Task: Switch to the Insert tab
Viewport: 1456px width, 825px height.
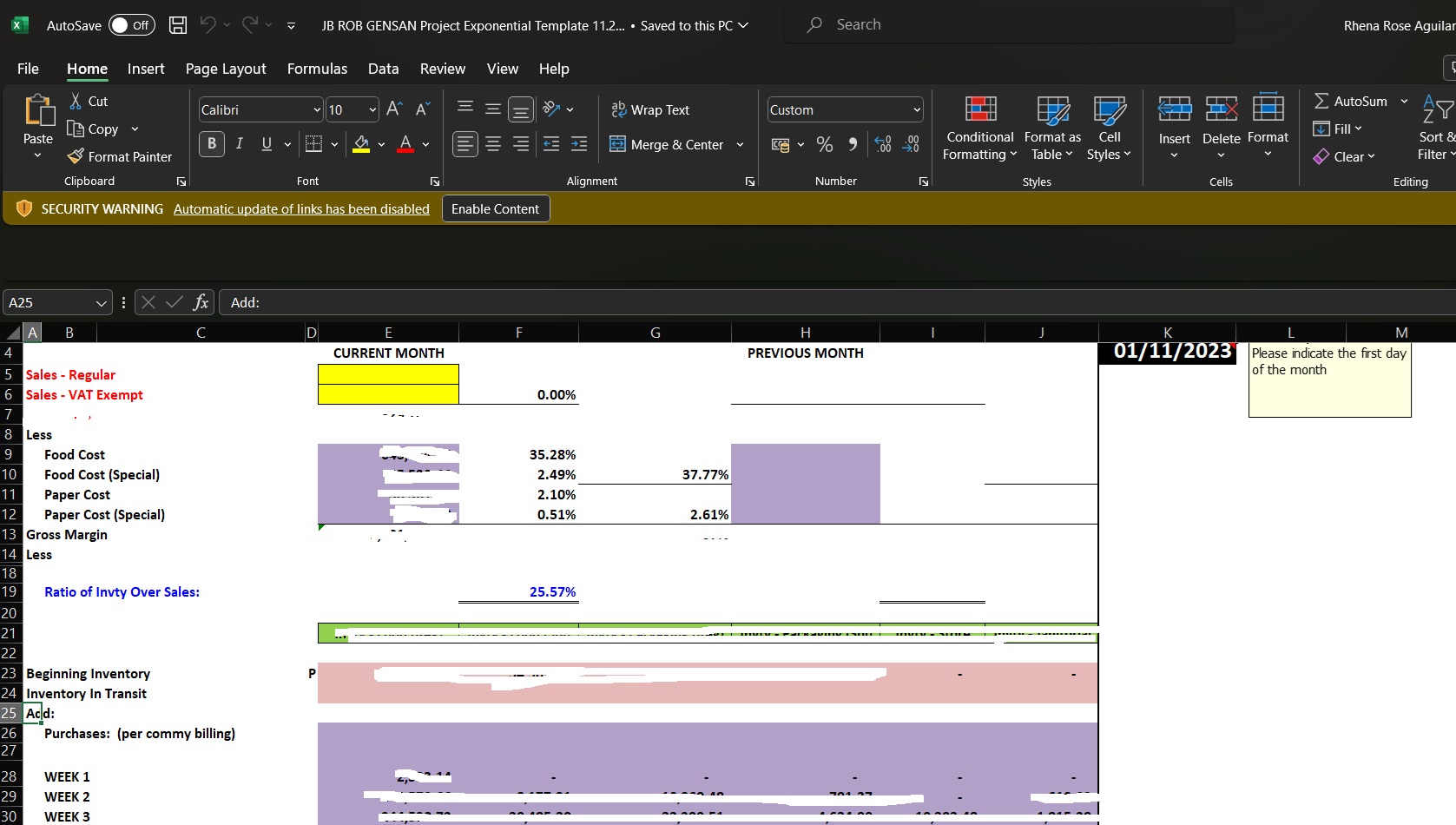Action: click(x=146, y=69)
